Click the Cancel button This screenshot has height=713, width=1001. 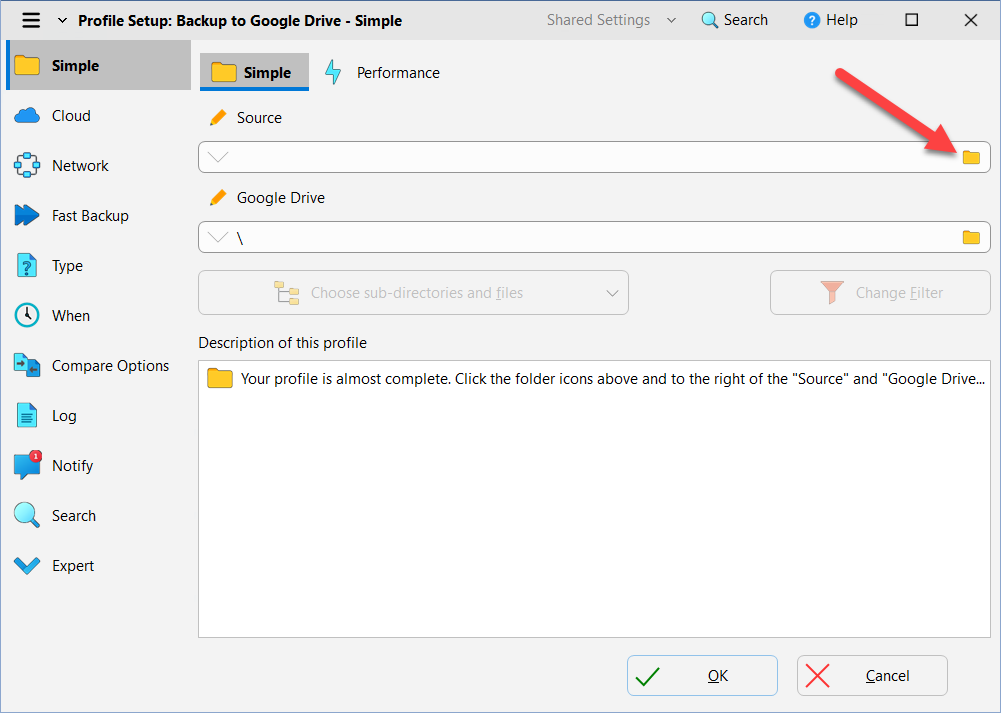pyautogui.click(x=872, y=675)
